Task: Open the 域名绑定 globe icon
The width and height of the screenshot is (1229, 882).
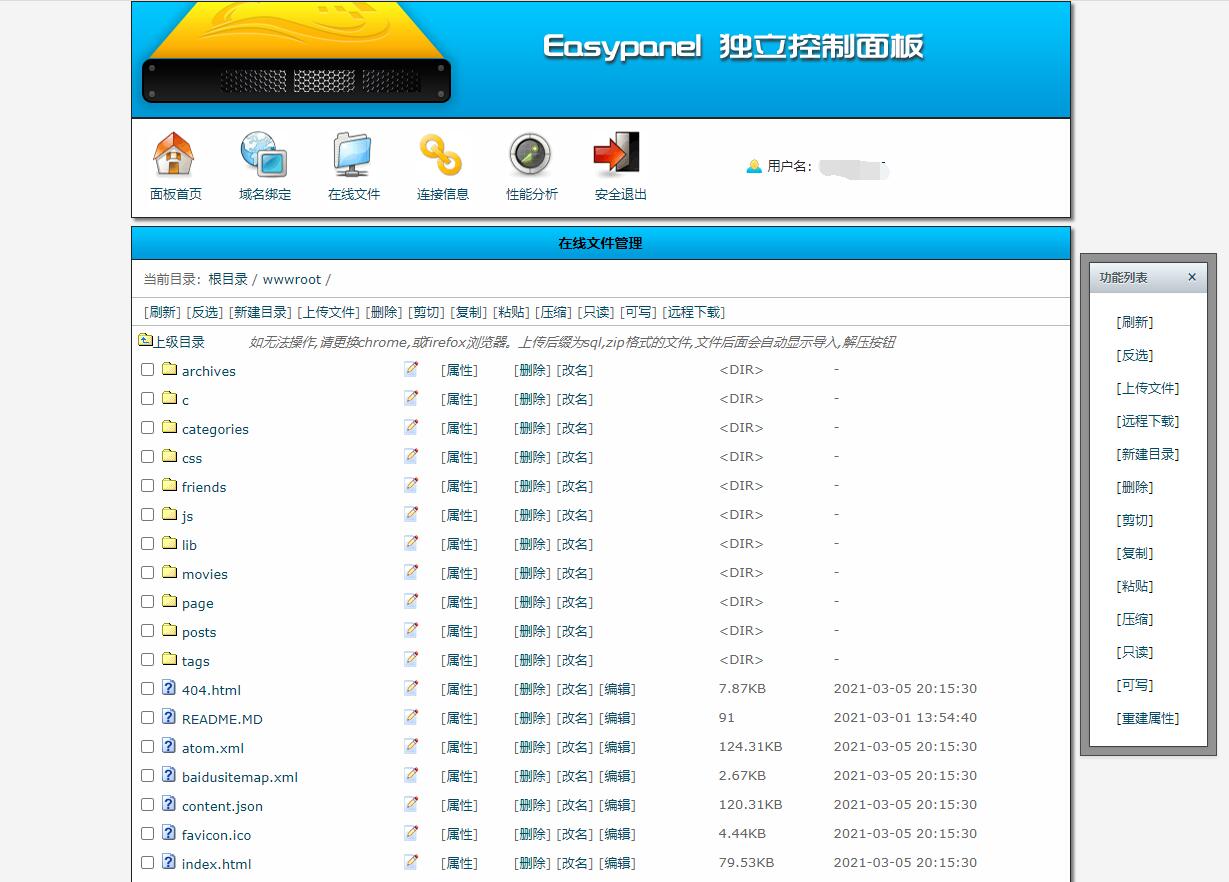Action: coord(264,154)
